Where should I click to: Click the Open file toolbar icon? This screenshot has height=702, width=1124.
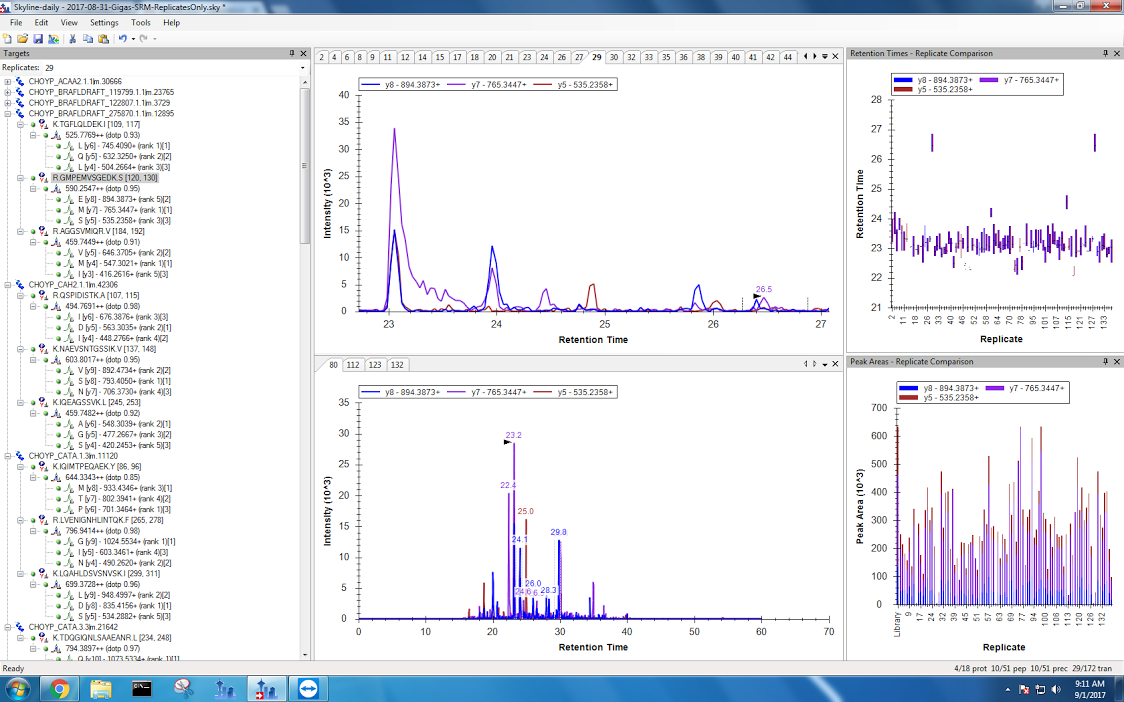(x=22, y=38)
